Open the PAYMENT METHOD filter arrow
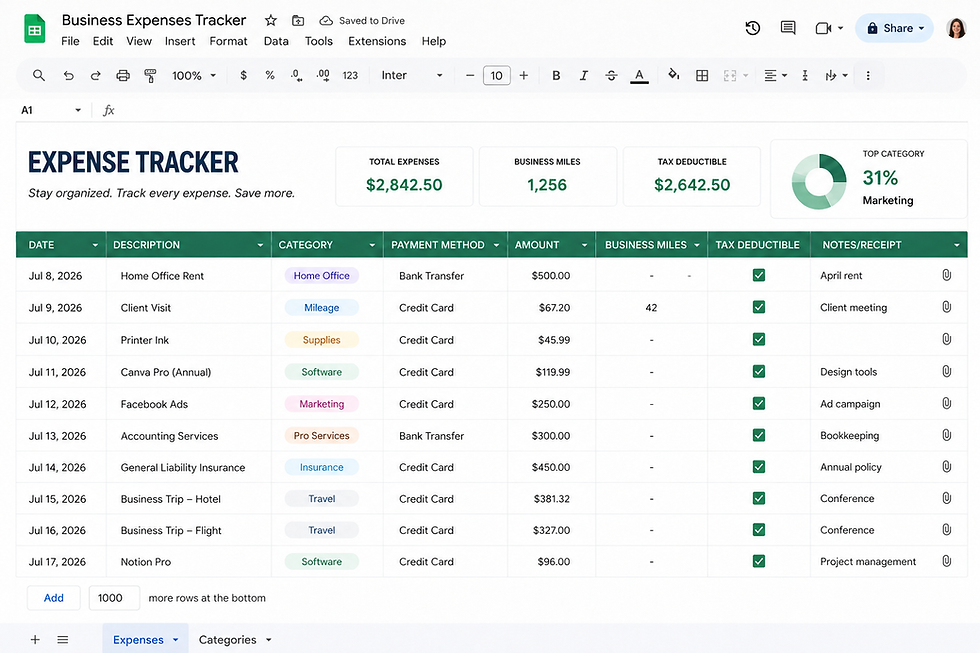Screen dimensions: 980x653 pos(496,245)
